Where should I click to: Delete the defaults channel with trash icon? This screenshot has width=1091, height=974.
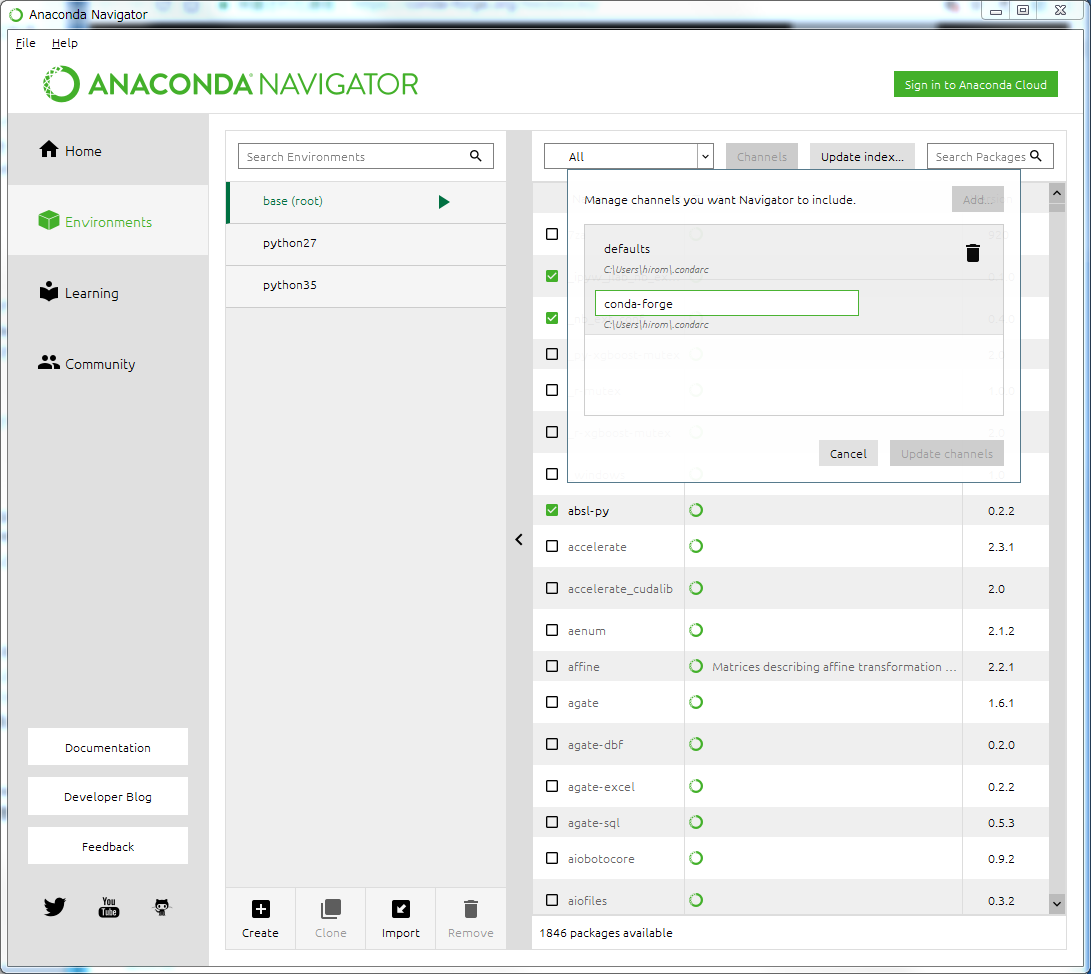coord(973,253)
